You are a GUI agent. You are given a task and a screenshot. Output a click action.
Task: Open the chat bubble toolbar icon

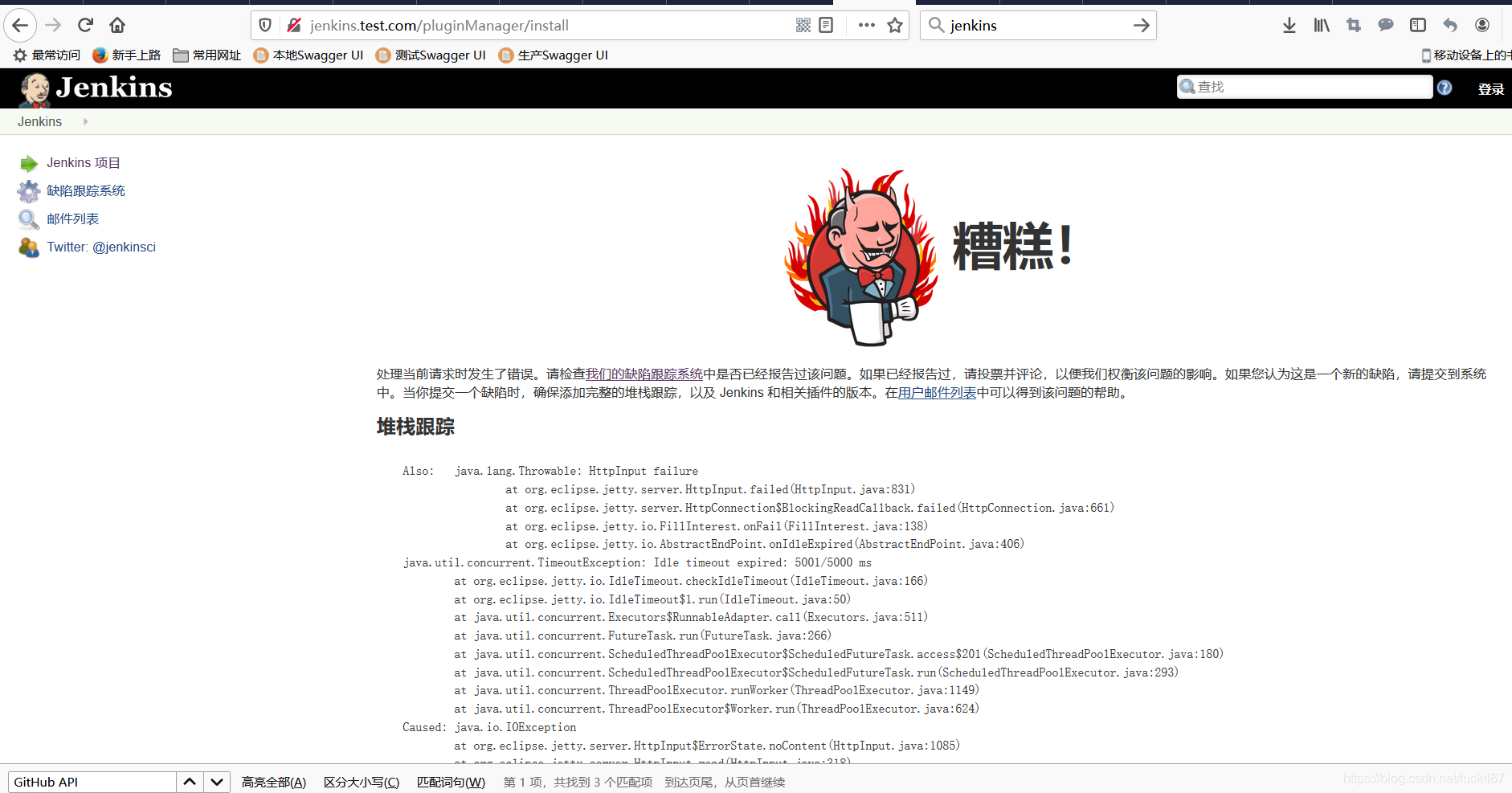(x=1386, y=26)
